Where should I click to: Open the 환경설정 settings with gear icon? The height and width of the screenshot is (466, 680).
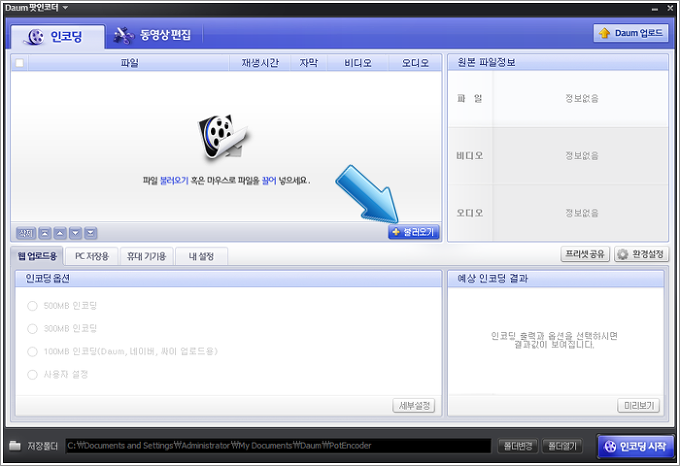click(641, 254)
